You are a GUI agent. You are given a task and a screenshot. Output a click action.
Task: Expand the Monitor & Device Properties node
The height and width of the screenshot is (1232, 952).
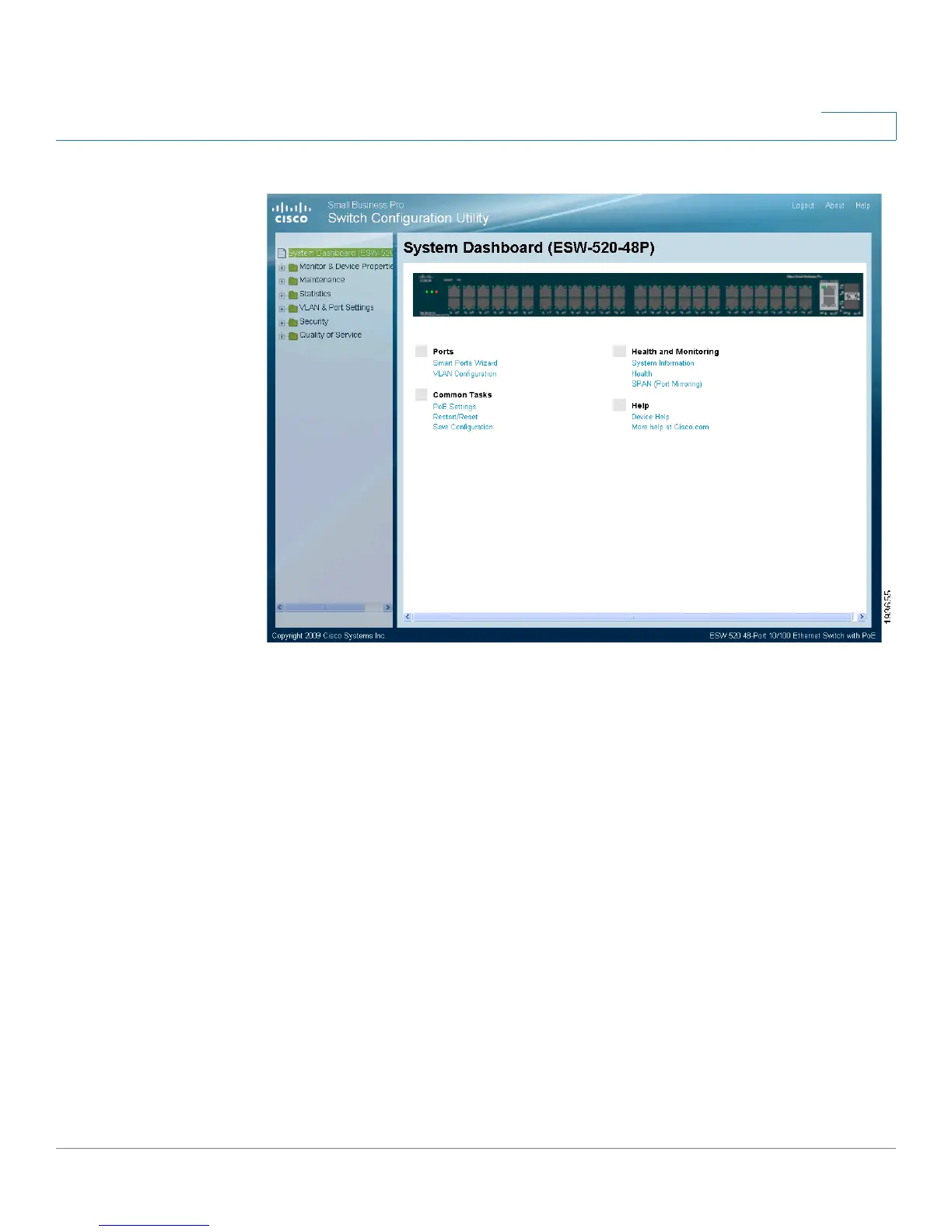pyautogui.click(x=282, y=268)
